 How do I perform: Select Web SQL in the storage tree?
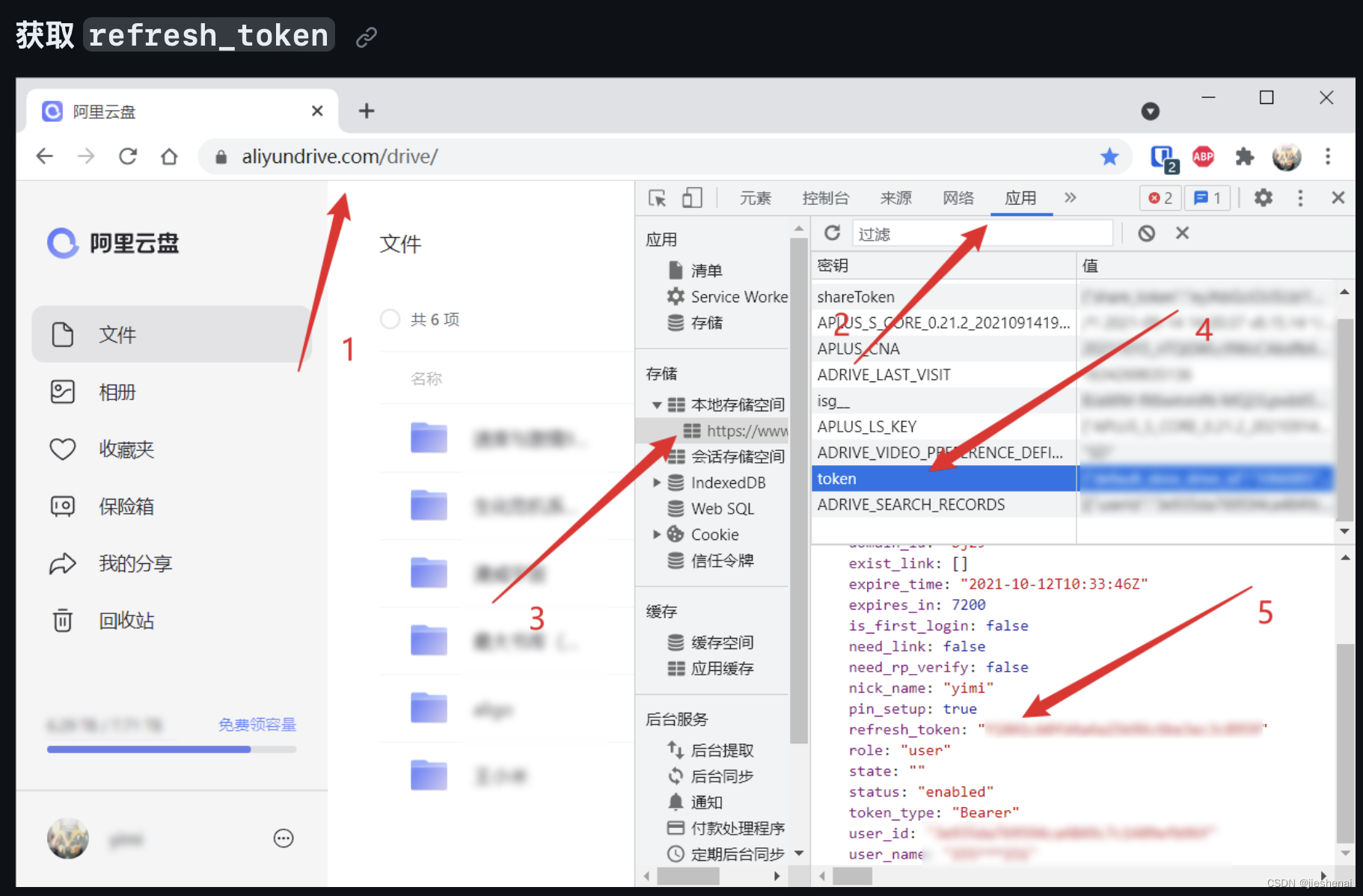click(x=711, y=509)
